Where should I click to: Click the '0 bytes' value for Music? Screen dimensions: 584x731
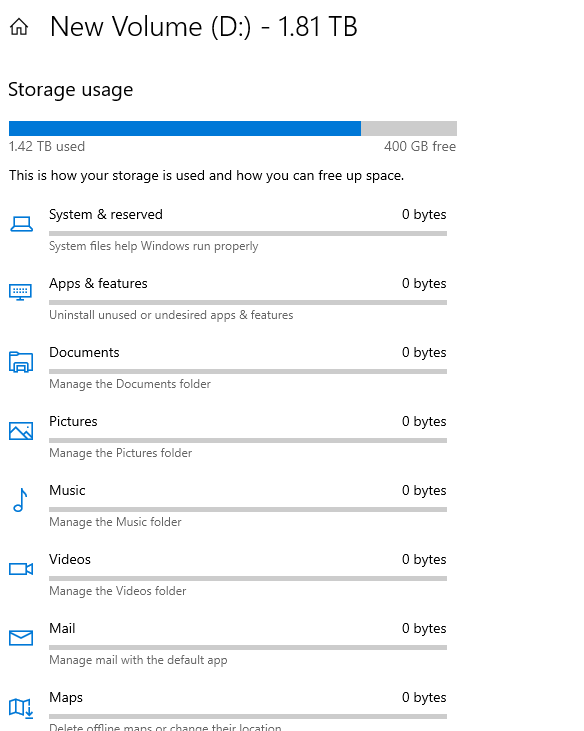(424, 490)
